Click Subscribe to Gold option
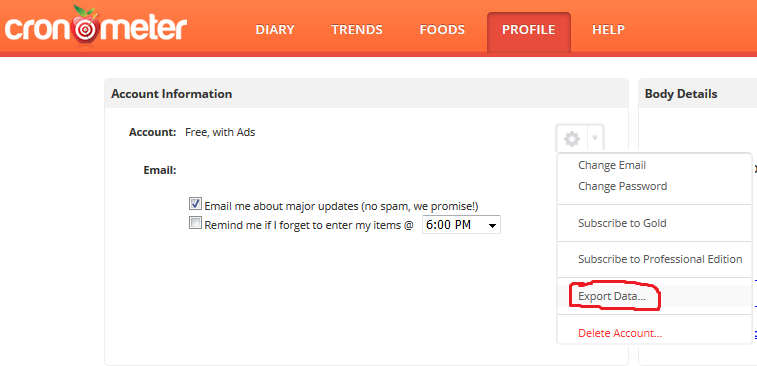Screen dimensions: 757x366 click(622, 223)
